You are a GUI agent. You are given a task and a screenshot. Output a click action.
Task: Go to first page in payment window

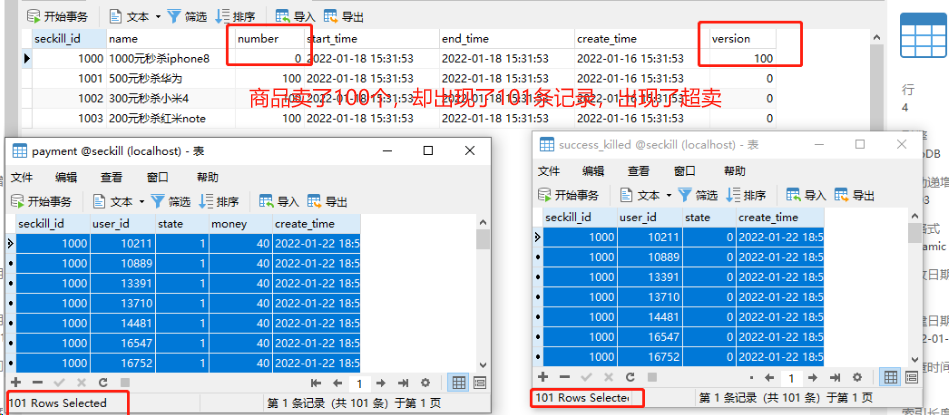click(x=315, y=383)
